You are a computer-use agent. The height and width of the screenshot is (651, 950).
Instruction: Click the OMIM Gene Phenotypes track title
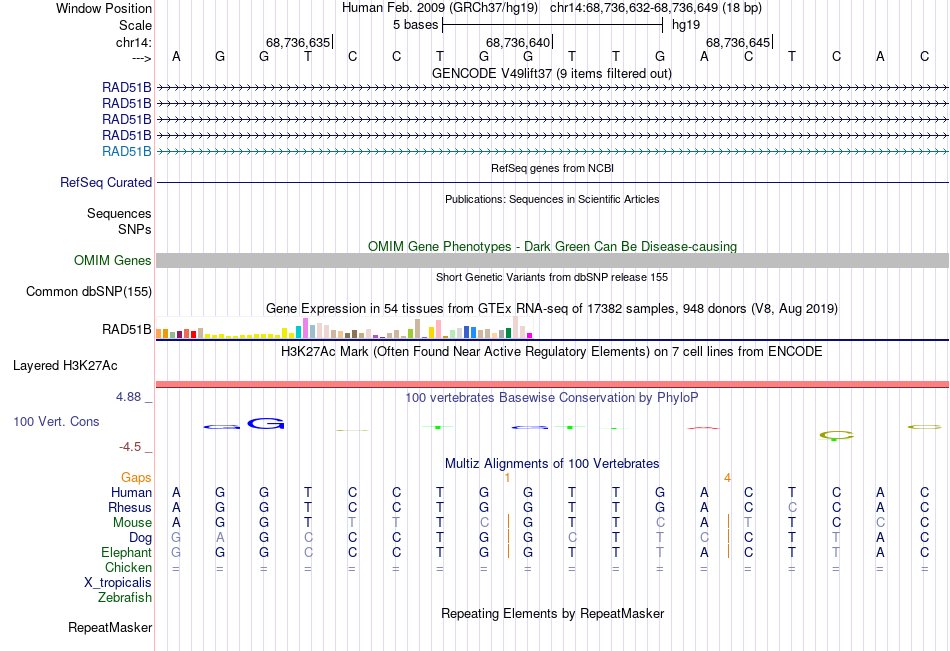pos(552,246)
